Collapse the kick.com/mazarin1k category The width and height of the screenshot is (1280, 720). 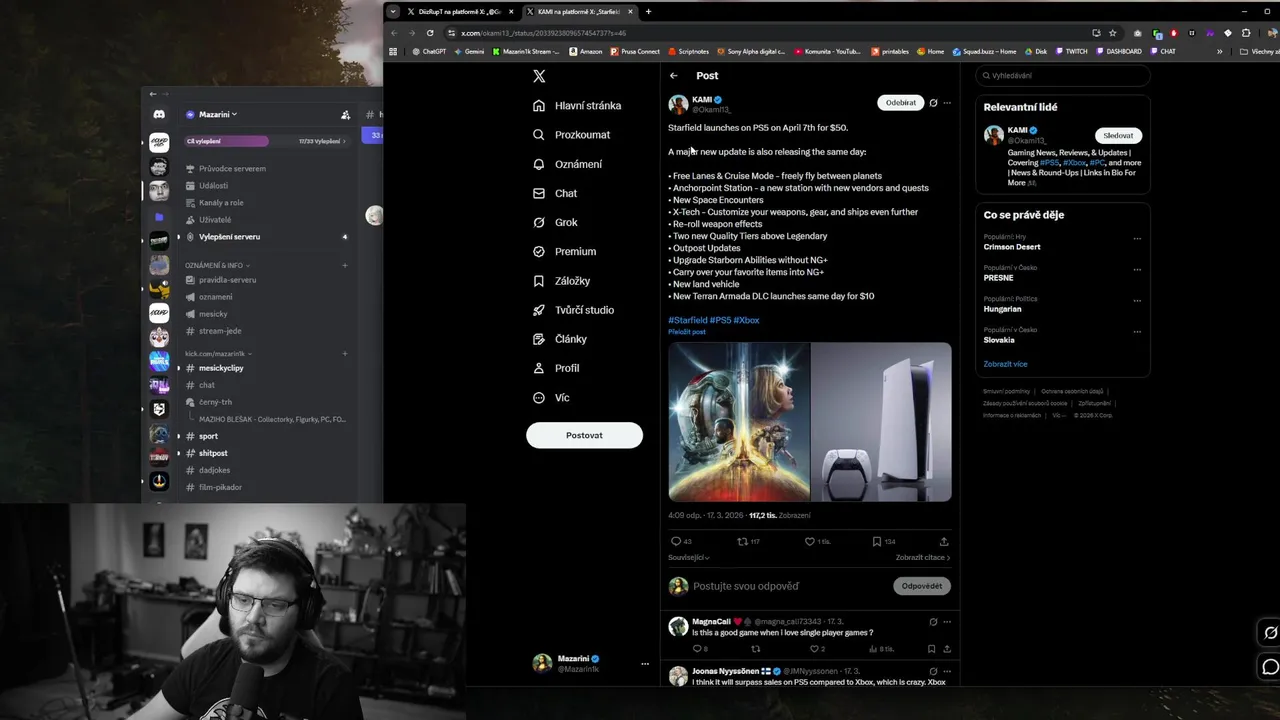click(218, 353)
